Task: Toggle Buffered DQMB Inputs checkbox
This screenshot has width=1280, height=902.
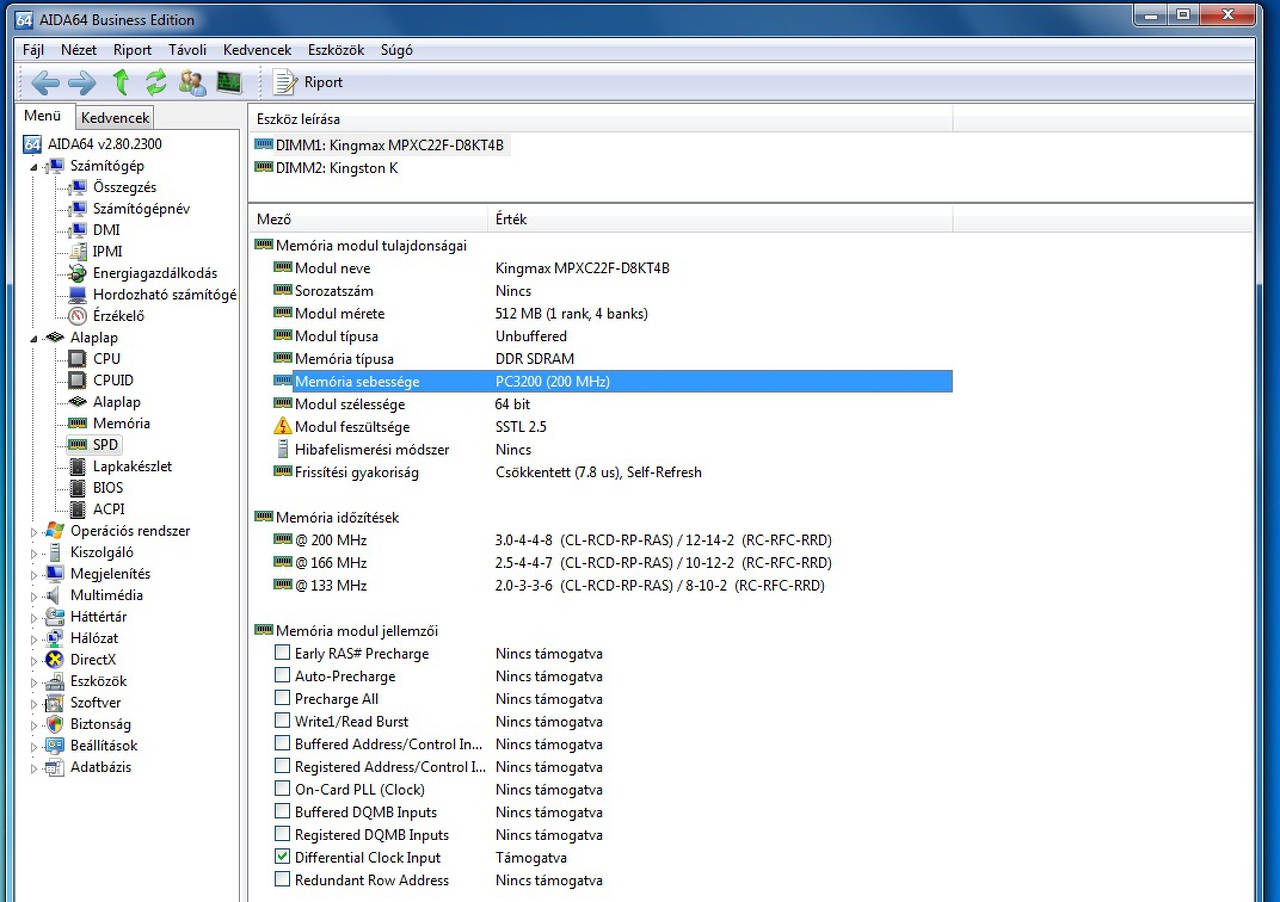Action: pos(282,812)
